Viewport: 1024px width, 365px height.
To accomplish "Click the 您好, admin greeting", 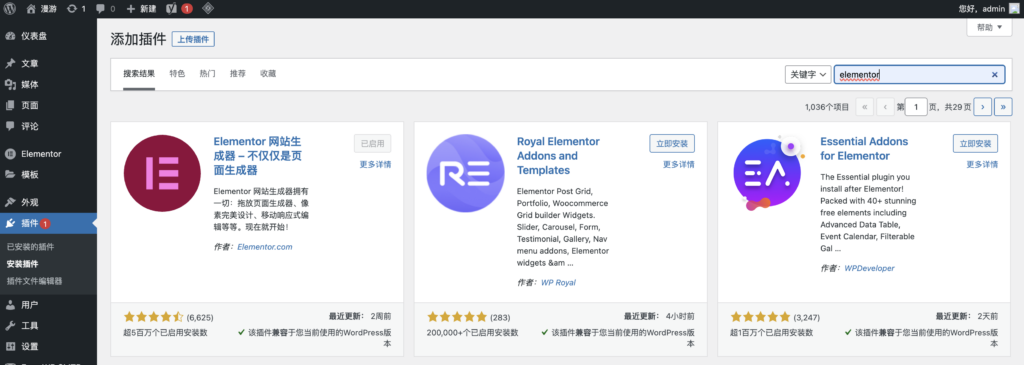I will [x=982, y=9].
